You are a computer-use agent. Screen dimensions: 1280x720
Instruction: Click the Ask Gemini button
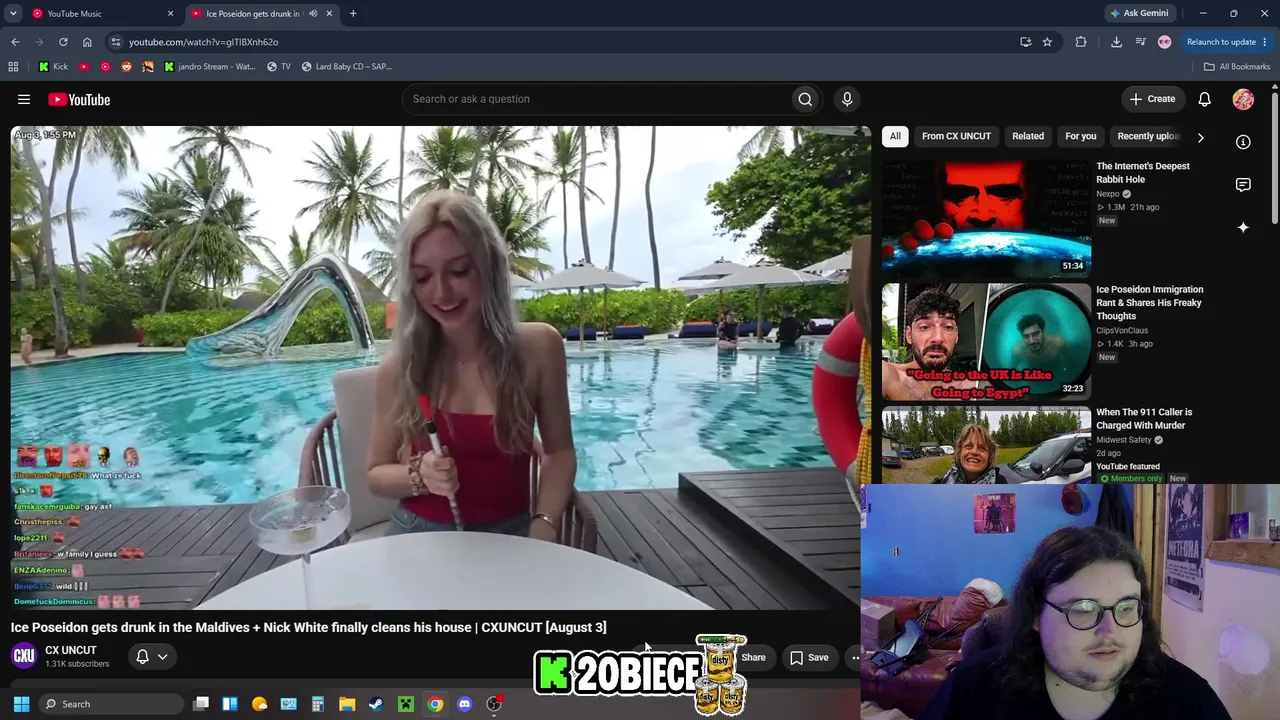(x=1139, y=14)
